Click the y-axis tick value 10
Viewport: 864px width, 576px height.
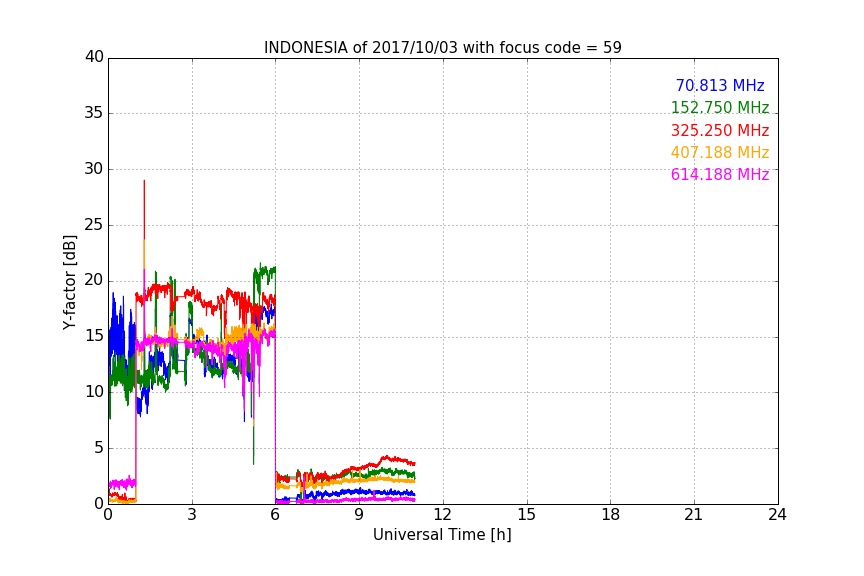click(x=94, y=391)
